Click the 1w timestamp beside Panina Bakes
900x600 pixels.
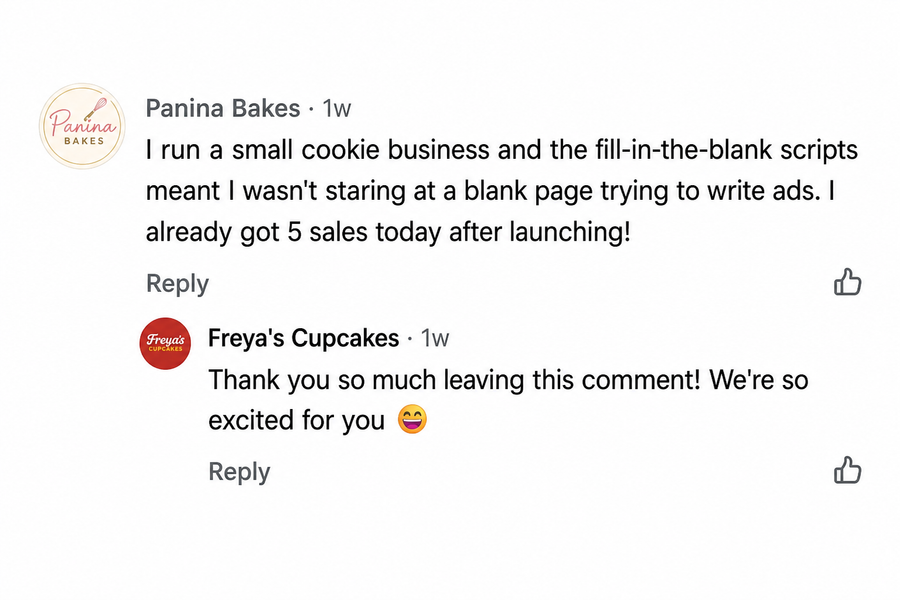coord(336,109)
